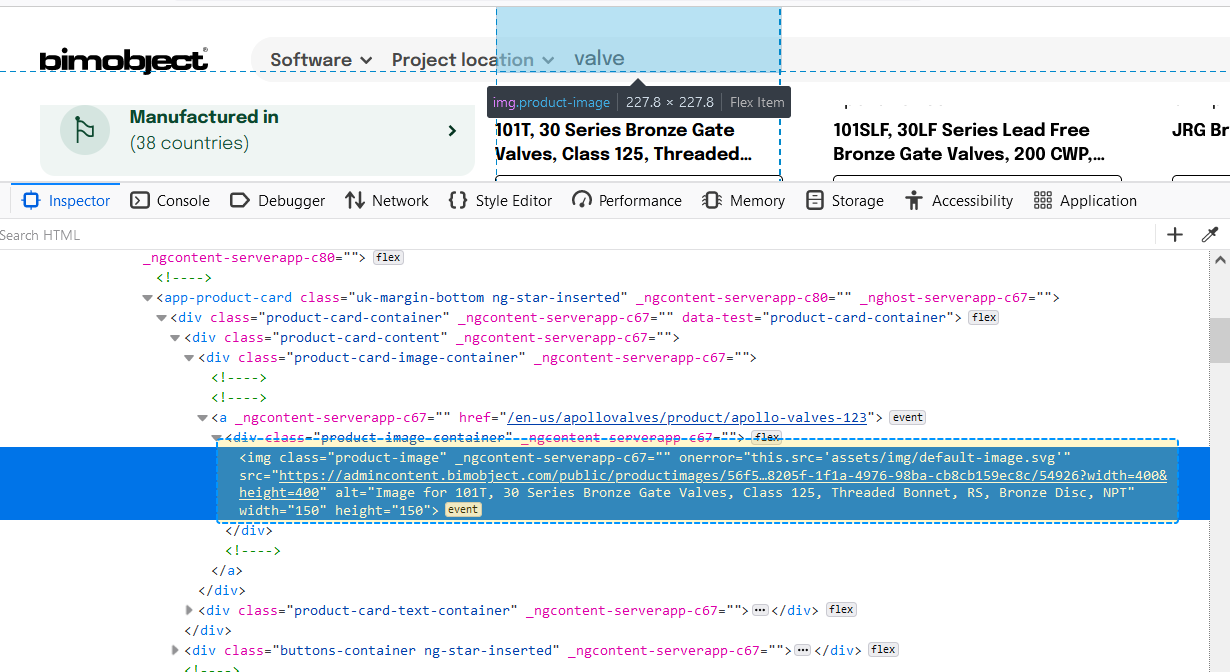Toggle flex badge on product-card-text-container div
The width and height of the screenshot is (1230, 672).
(841, 610)
